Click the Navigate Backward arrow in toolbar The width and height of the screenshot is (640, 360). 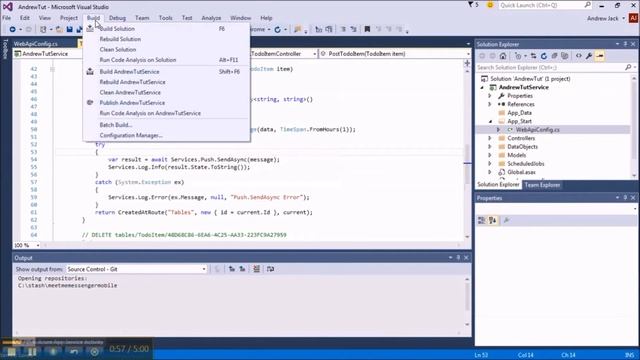[12, 29]
